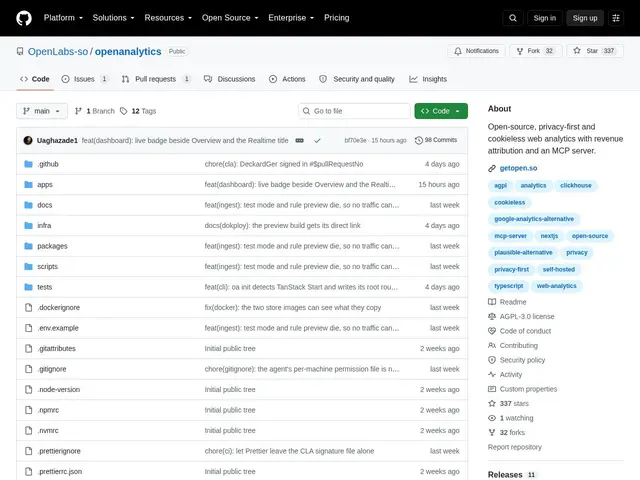The width and height of the screenshot is (640, 480).
Task: Open the header menu icon beside Sign up
Action: point(616,18)
